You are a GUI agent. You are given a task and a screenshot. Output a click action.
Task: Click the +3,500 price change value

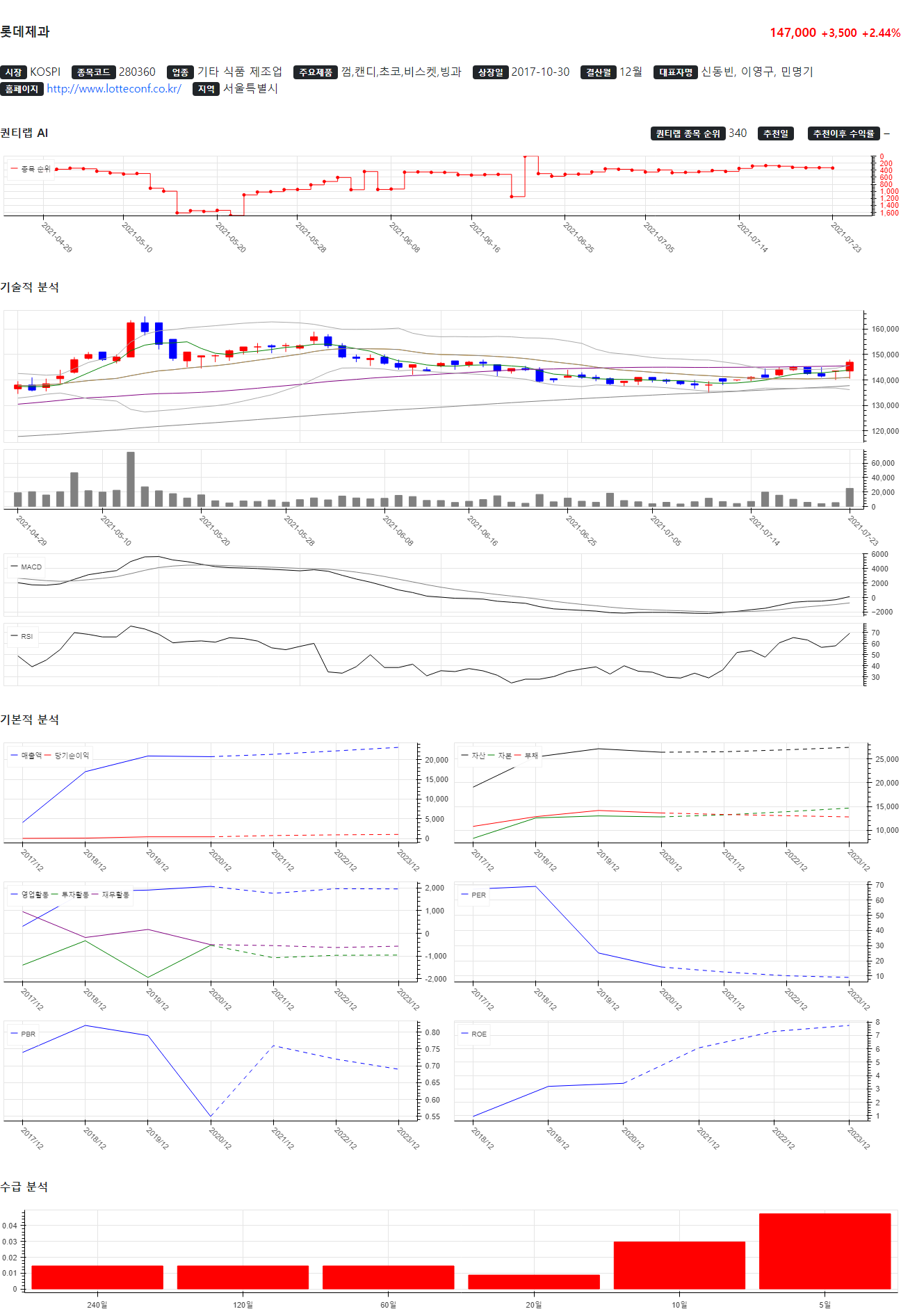click(x=839, y=33)
